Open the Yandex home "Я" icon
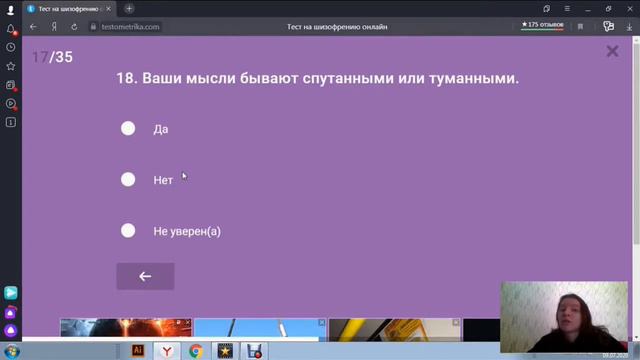 coord(54,27)
